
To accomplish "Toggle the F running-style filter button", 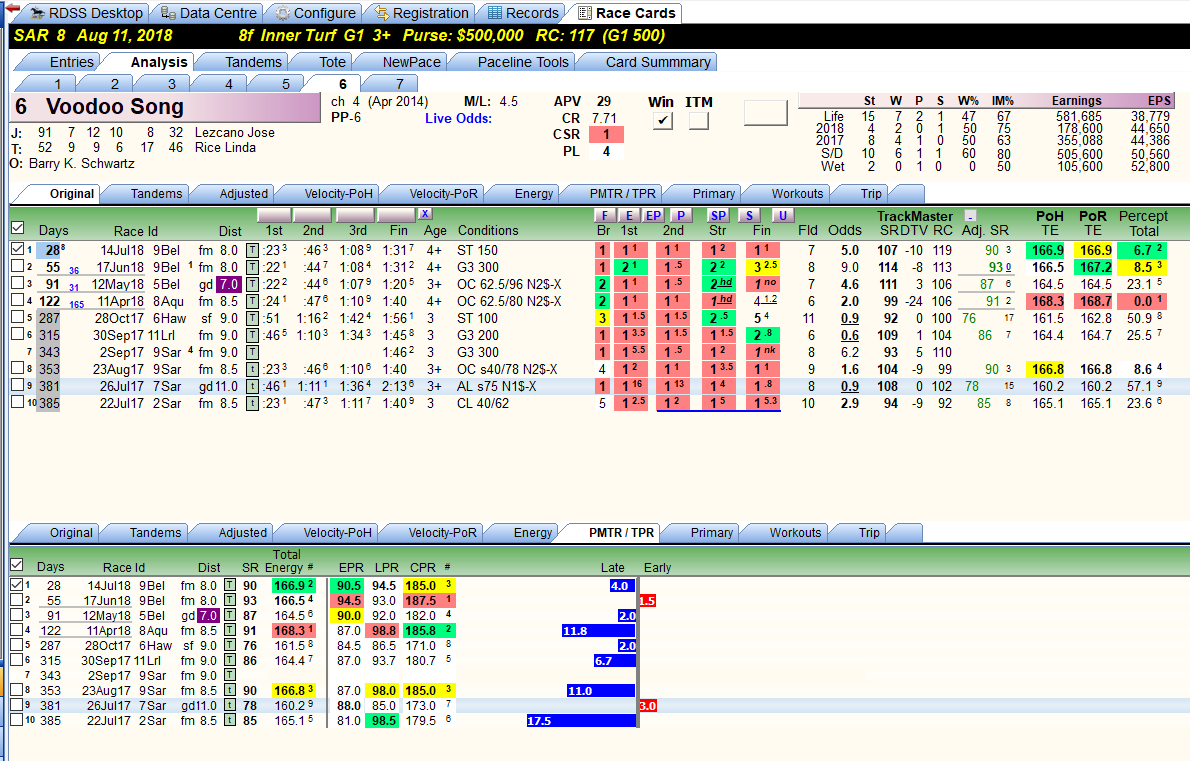I will pos(604,215).
